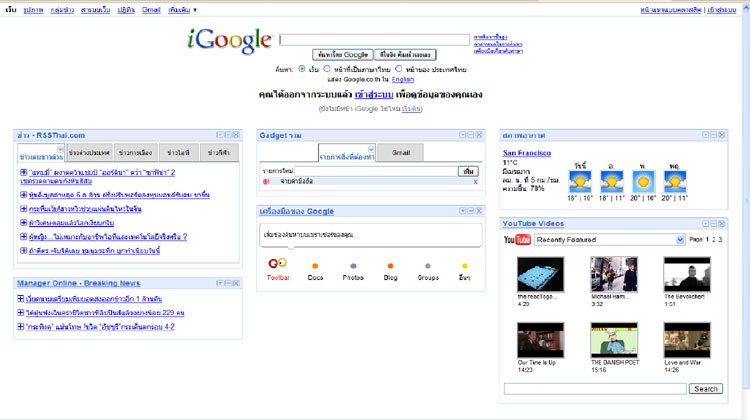Viewport: 750px width, 420px height.
Task: Select the Thai-language pages radio button
Action: coord(327,69)
